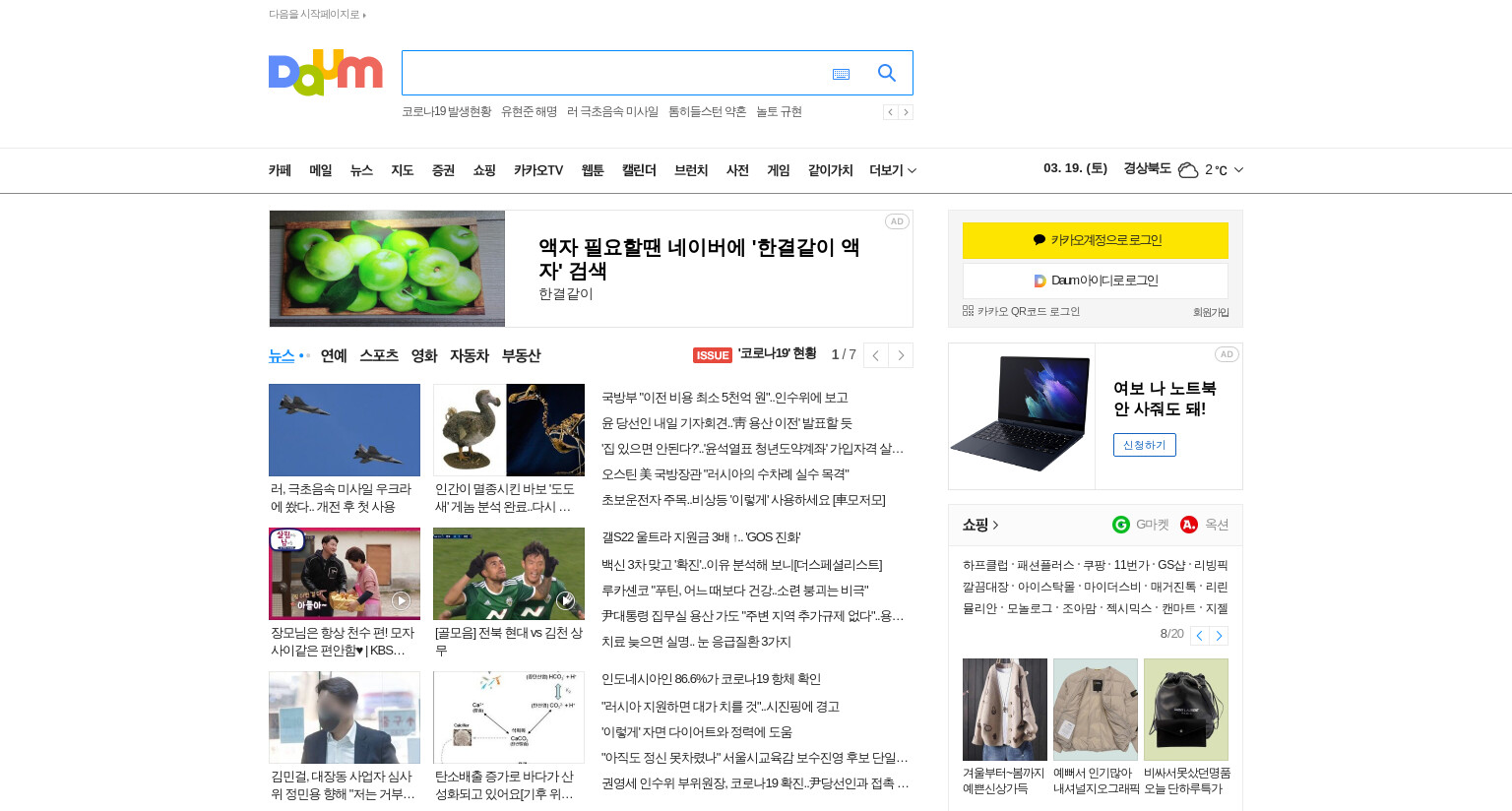Viewport: 1512px width, 811px height.
Task: Open 카페 in the navigation bar
Action: pos(280,170)
